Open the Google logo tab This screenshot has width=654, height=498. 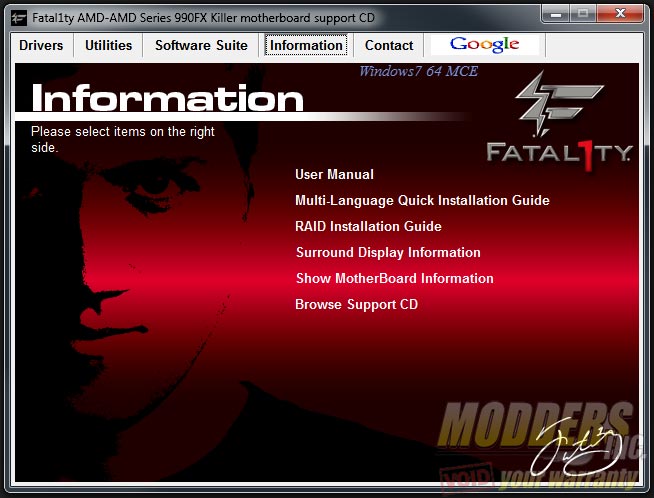(485, 45)
